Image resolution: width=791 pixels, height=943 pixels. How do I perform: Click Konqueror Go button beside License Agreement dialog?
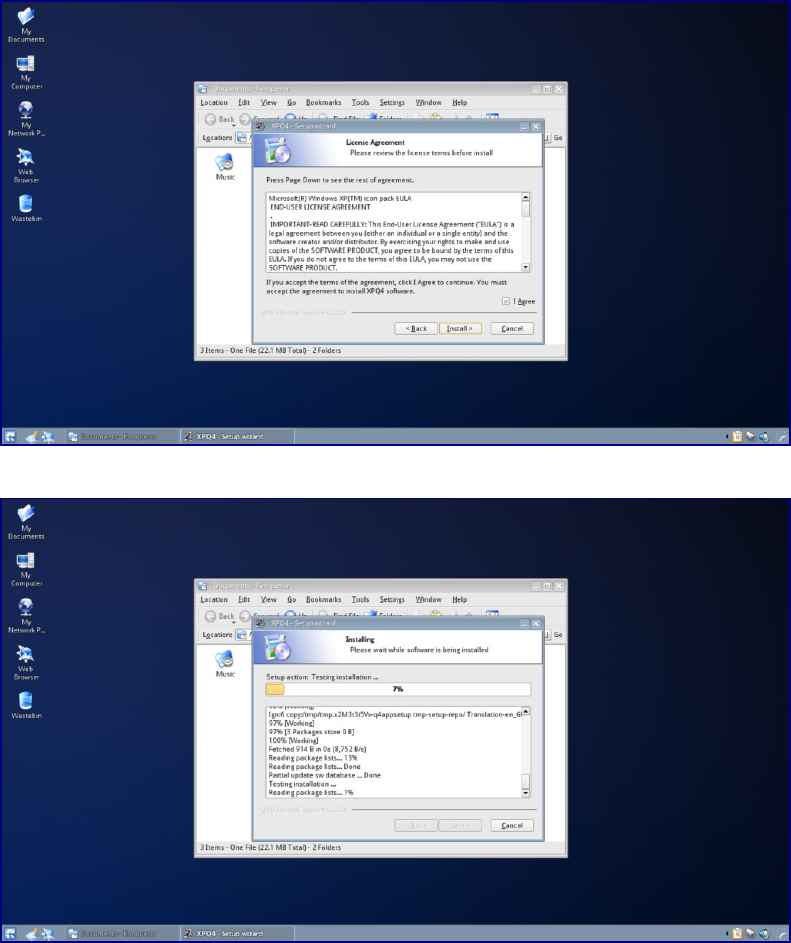pos(558,138)
